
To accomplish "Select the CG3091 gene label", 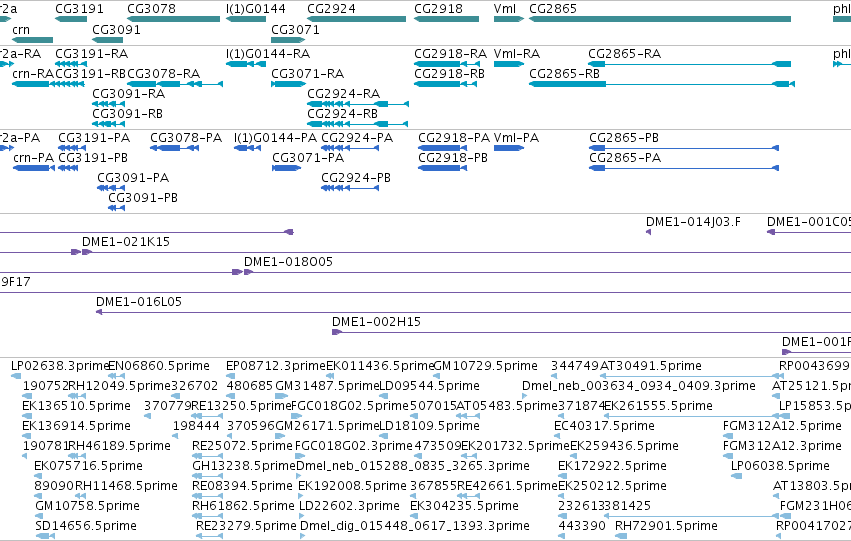I will 116,30.
